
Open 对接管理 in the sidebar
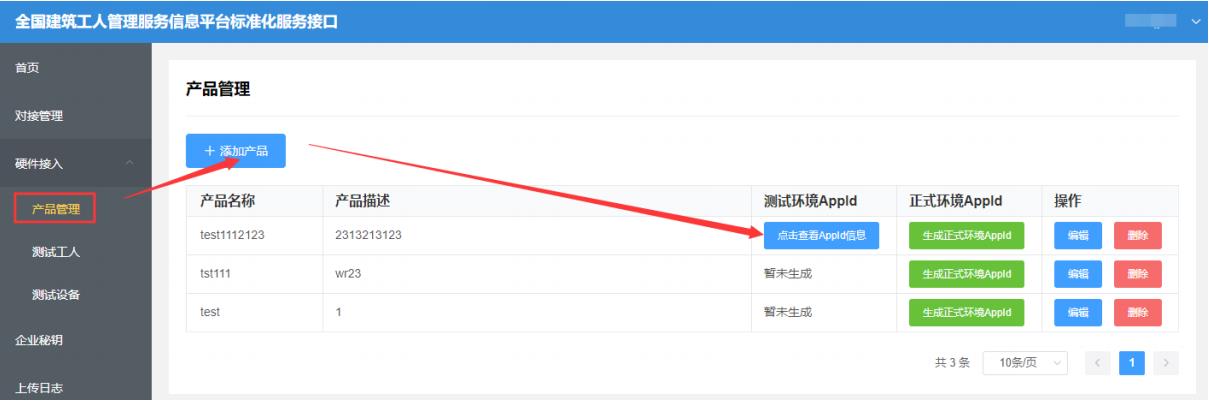39,116
